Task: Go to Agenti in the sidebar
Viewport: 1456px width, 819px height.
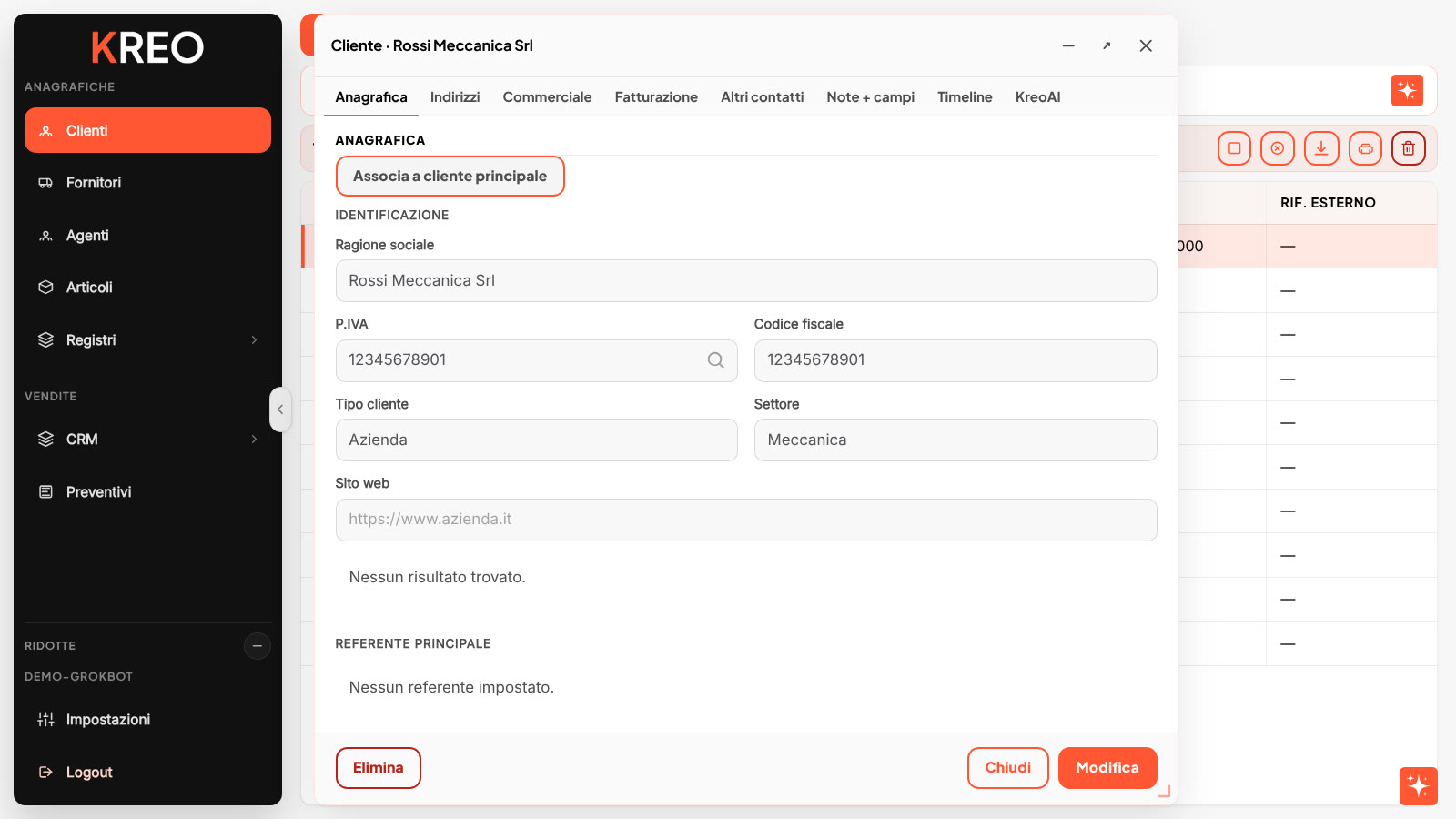Action: click(x=147, y=236)
